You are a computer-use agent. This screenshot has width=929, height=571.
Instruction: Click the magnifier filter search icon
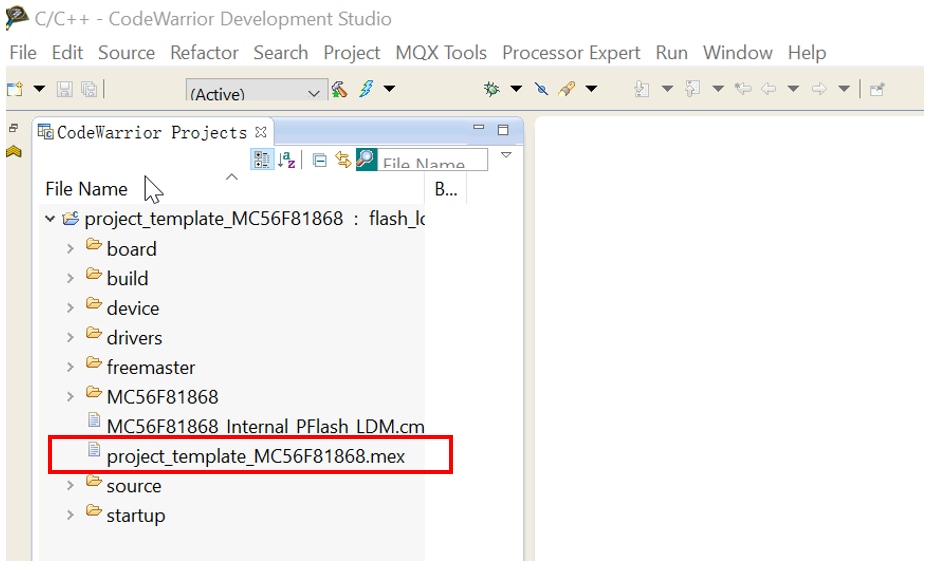[366, 160]
